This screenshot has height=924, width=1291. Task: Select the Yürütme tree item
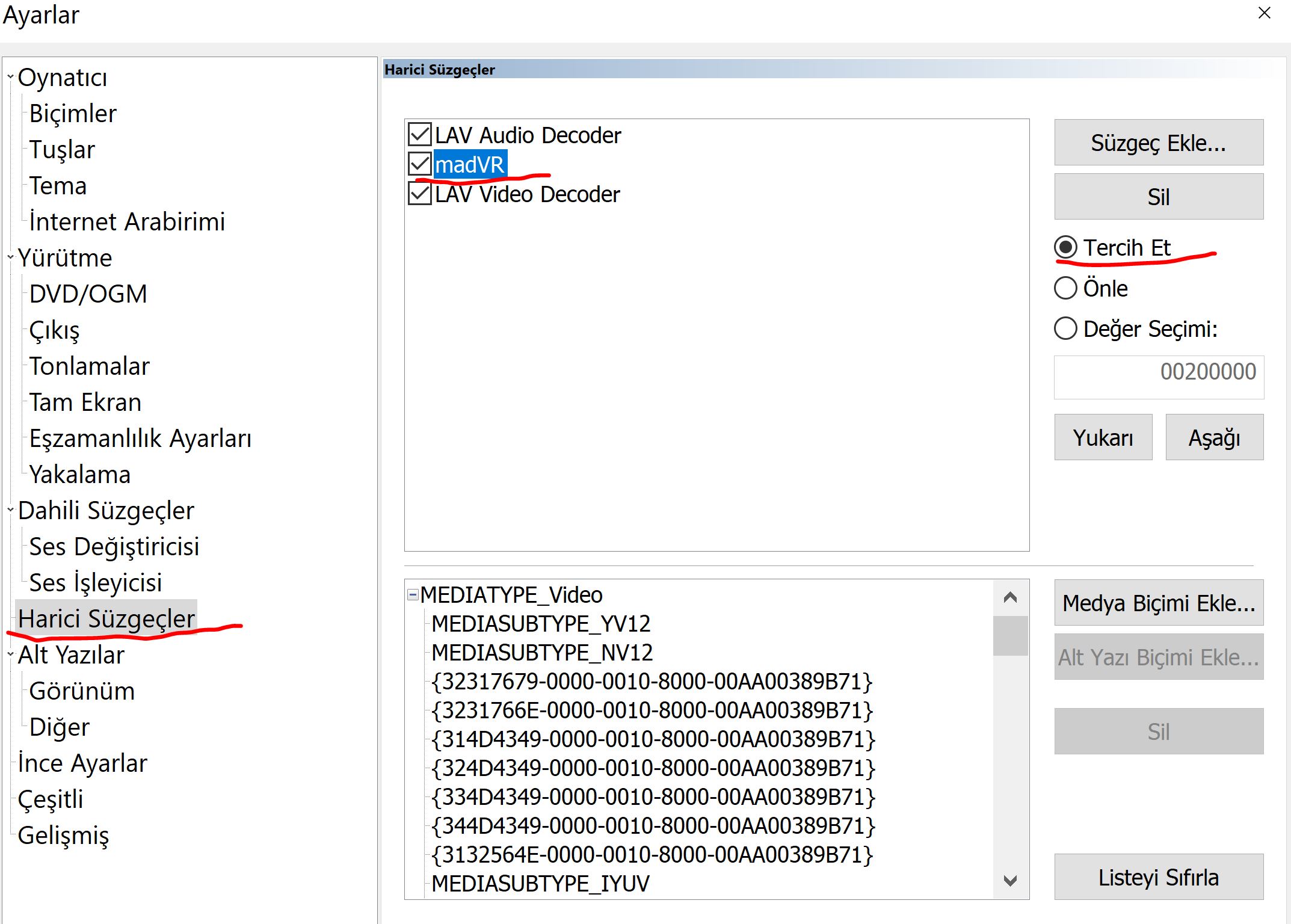[x=65, y=257]
